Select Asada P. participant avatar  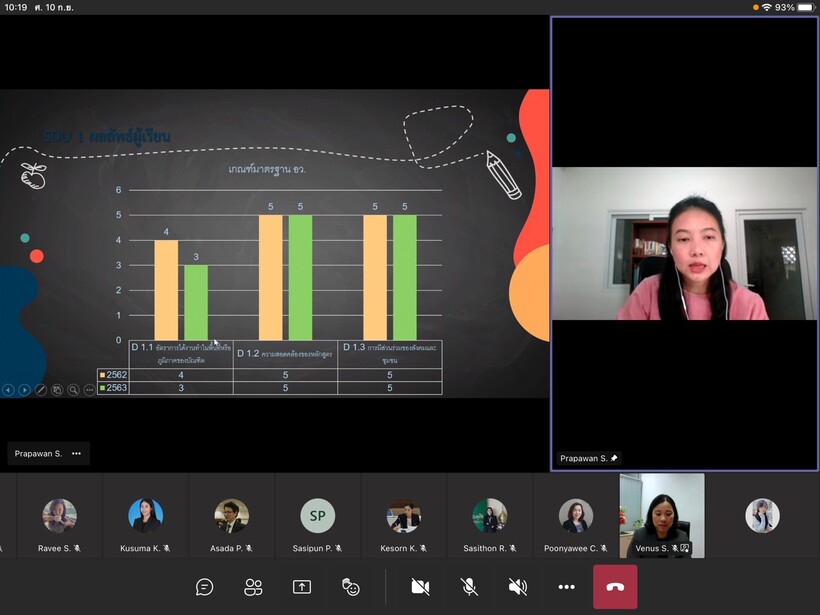231,516
